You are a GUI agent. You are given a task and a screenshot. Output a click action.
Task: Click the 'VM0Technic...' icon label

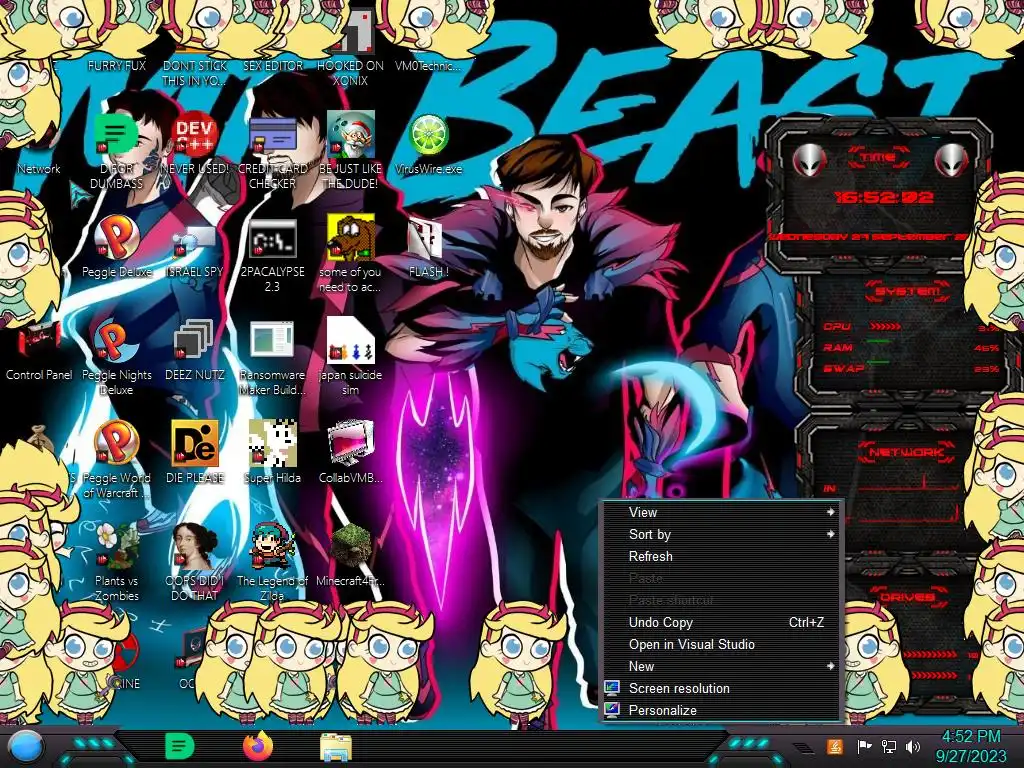tap(428, 66)
